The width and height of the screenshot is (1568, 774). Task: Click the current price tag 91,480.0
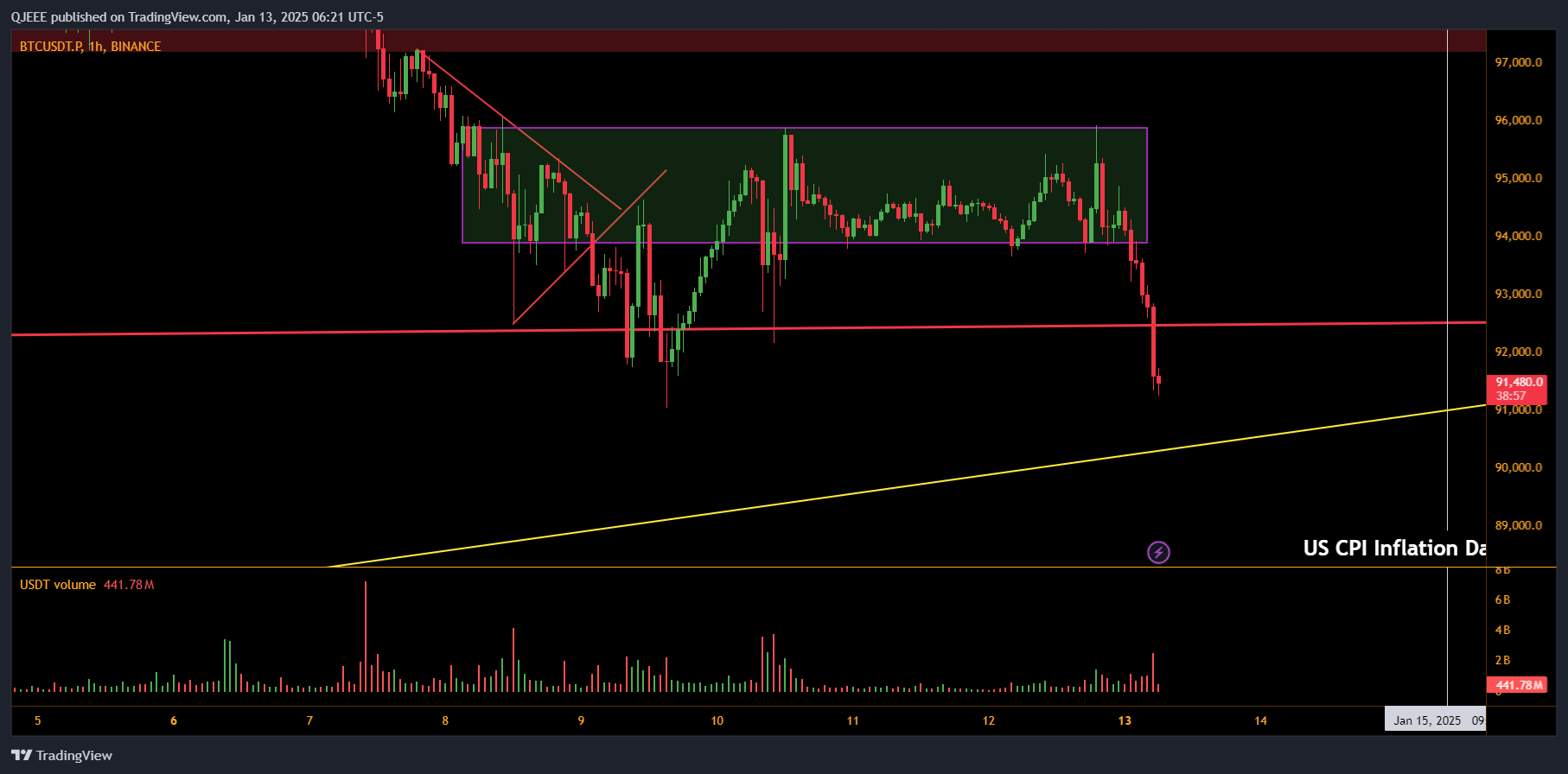coord(1520,382)
